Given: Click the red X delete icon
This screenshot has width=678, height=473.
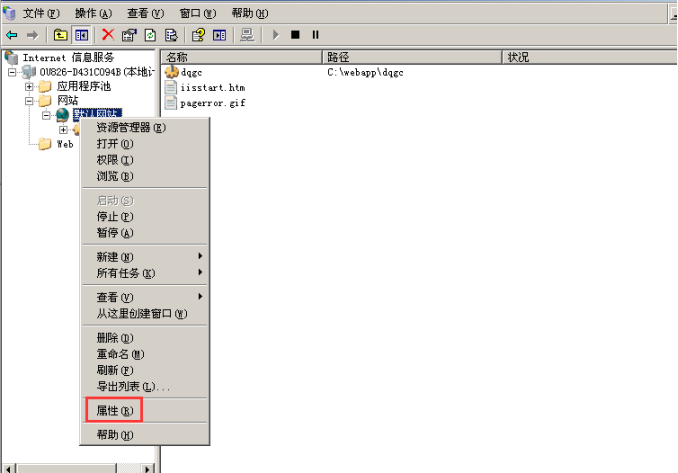Looking at the screenshot, I should [x=108, y=35].
